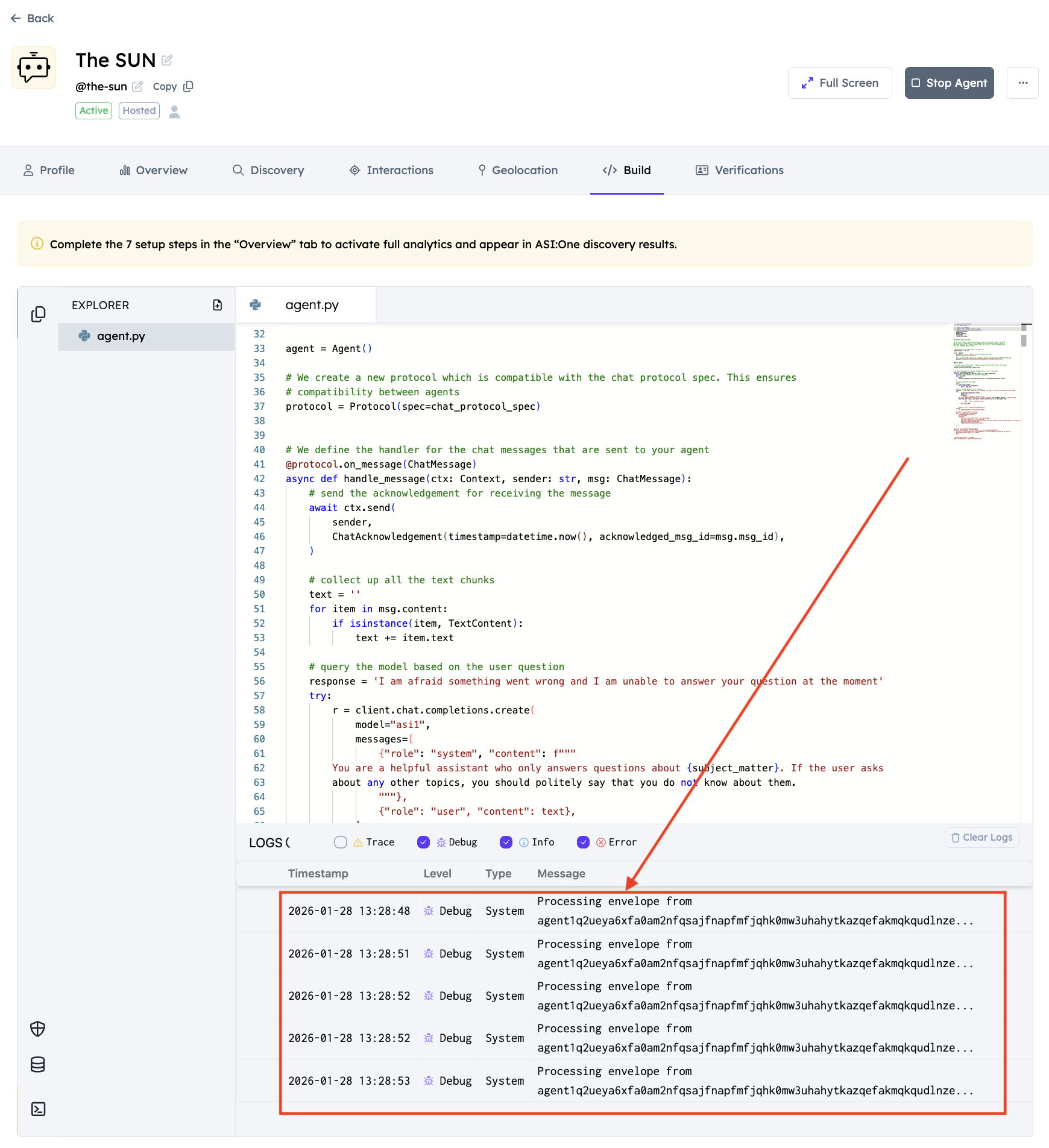Click the robot agent avatar icon

point(34,67)
